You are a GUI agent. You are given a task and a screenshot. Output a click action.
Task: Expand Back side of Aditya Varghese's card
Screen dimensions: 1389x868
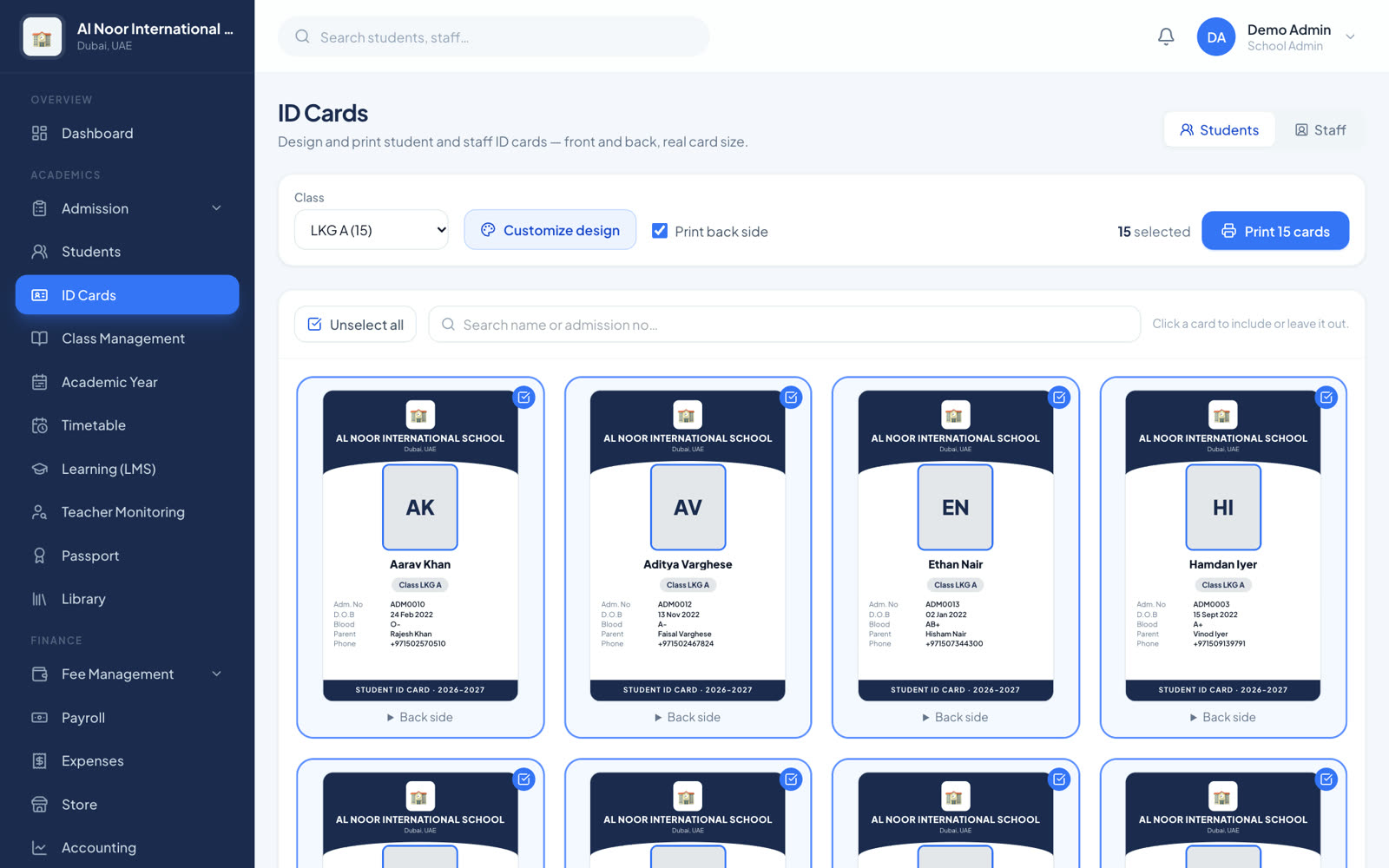pos(688,717)
